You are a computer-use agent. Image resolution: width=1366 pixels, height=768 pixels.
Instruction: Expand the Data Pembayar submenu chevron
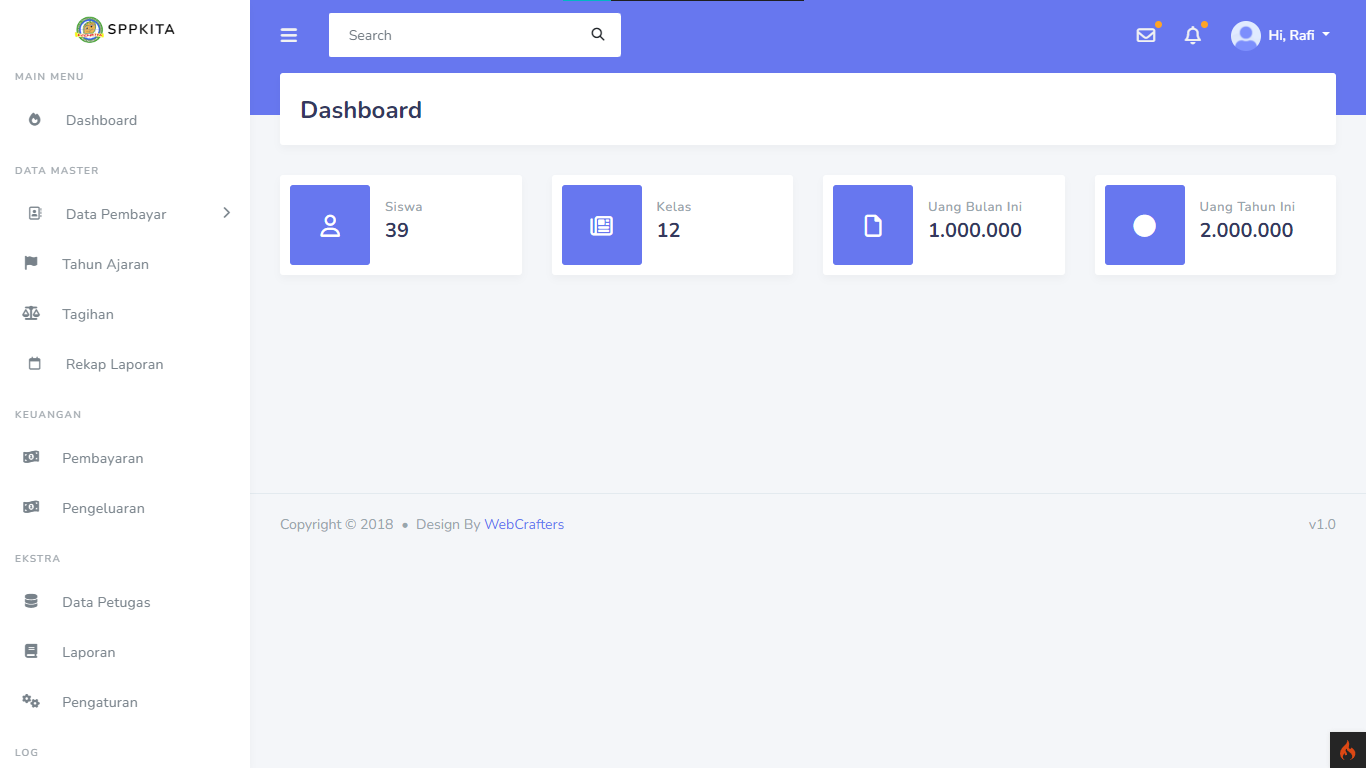coord(227,213)
